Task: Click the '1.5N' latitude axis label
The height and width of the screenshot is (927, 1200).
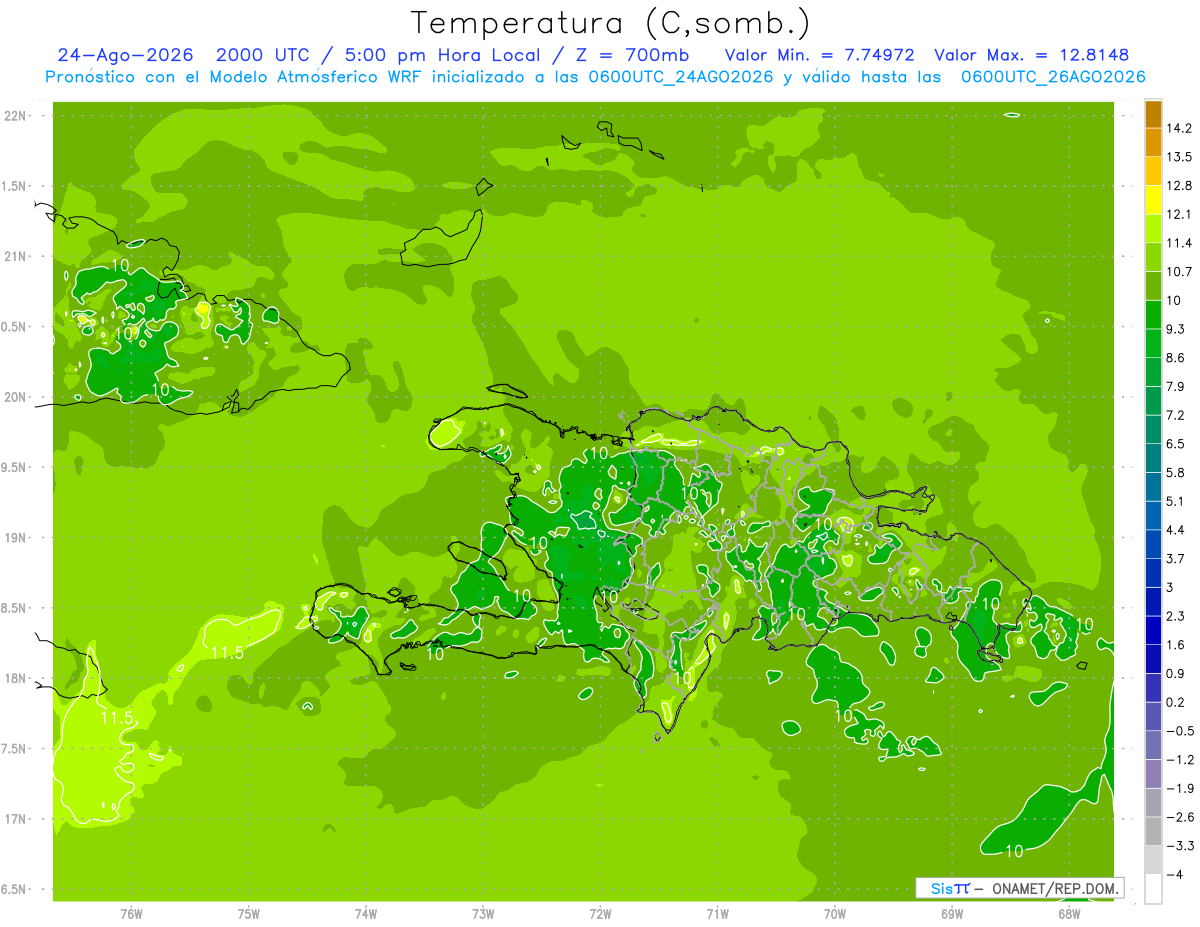Action: (15, 187)
